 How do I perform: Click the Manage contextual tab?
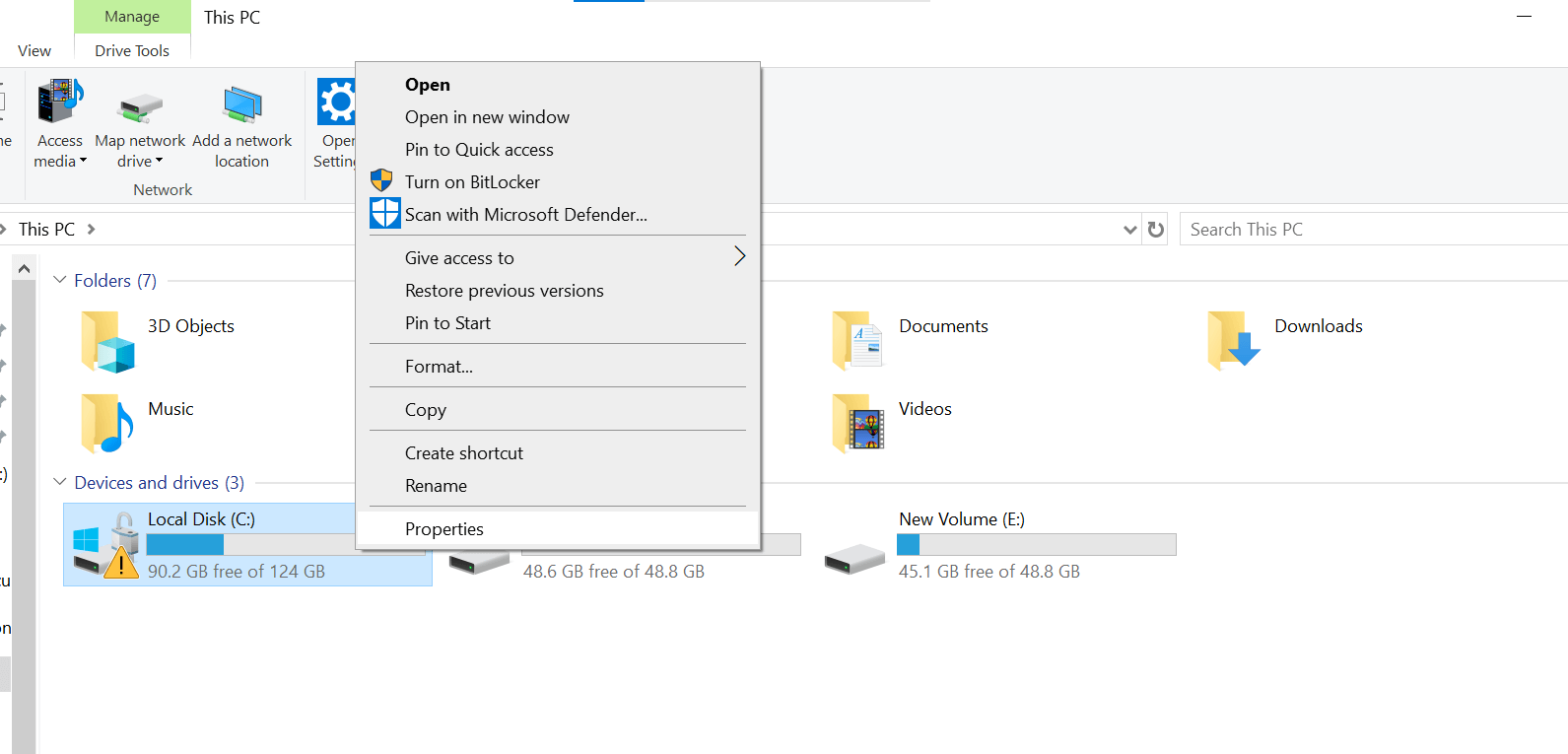click(132, 17)
